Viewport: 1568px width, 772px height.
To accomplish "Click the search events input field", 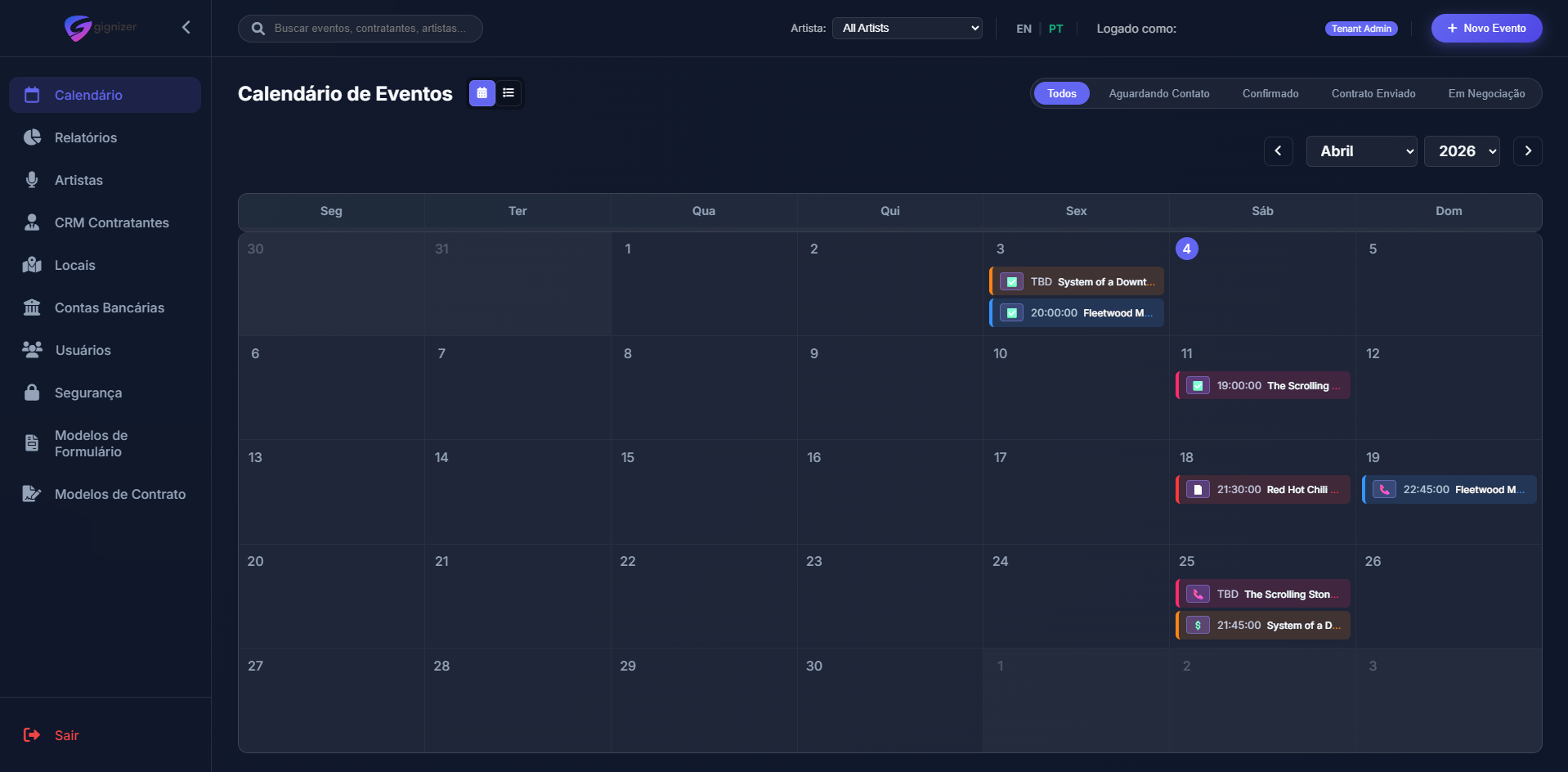I will (x=370, y=29).
